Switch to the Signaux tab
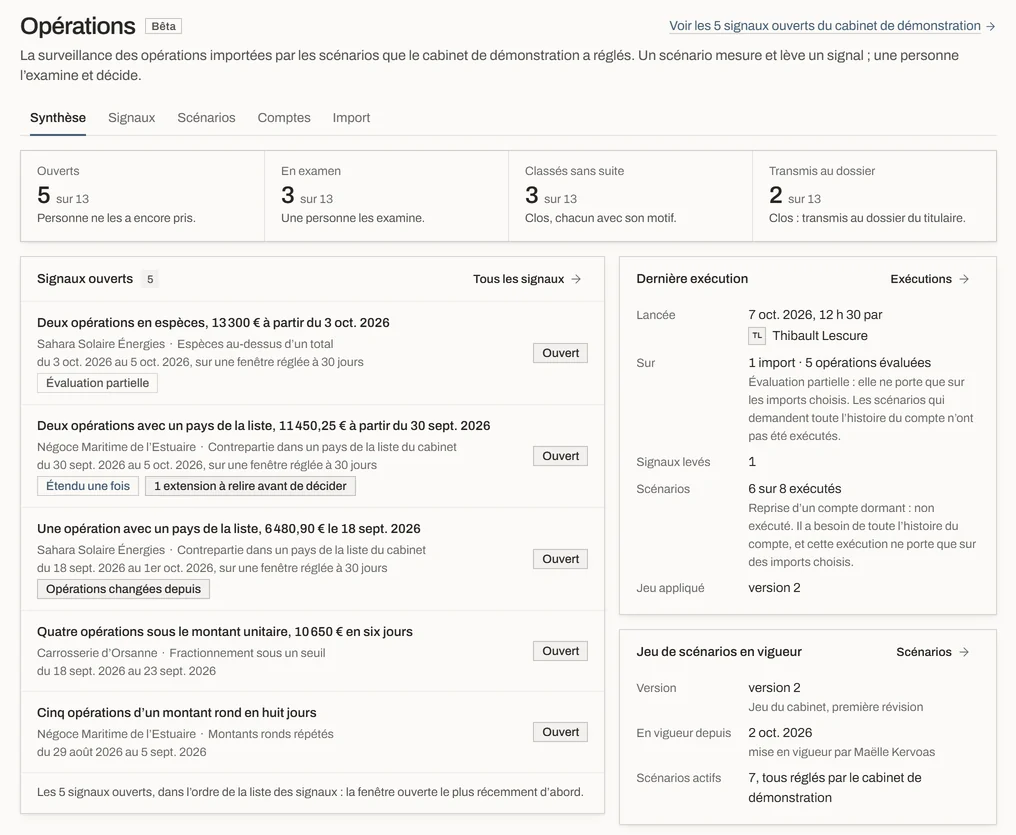1016x835 pixels. point(132,117)
